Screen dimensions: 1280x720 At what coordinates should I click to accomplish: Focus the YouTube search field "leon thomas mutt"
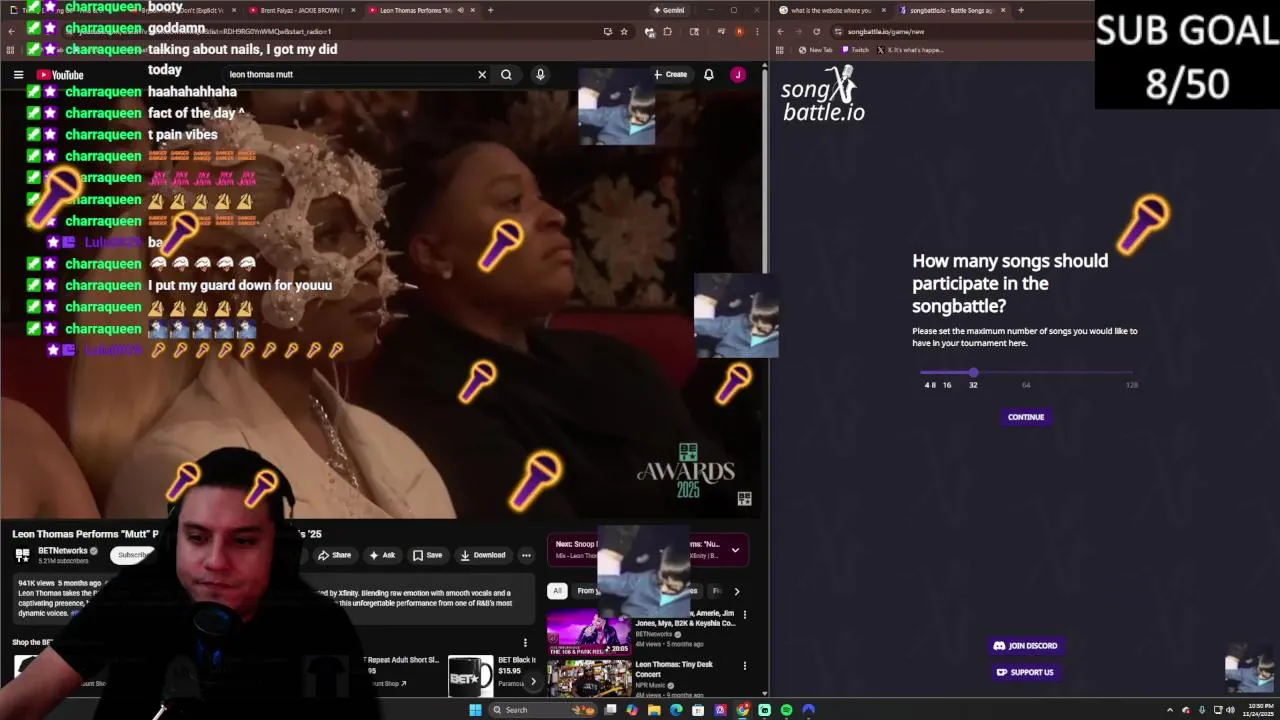click(350, 74)
